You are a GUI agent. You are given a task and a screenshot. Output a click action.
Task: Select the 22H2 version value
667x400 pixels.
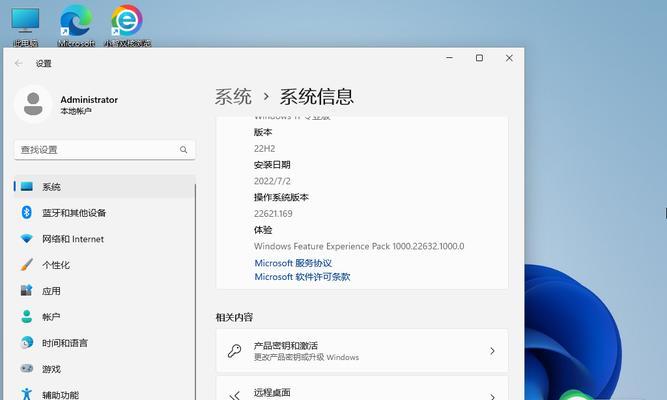tap(264, 149)
